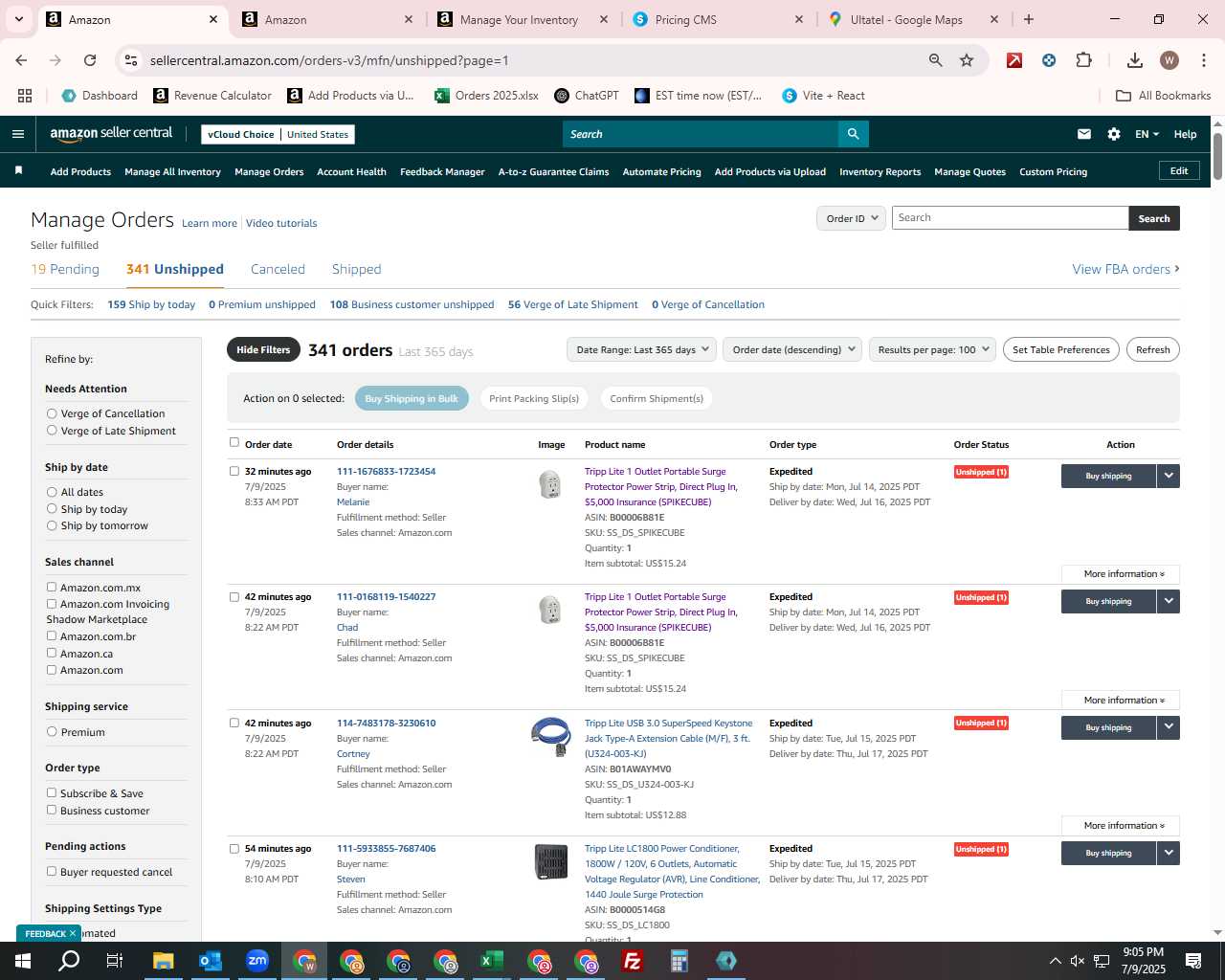Open View FBA orders link
The width and height of the screenshot is (1225, 980).
coord(1125,269)
